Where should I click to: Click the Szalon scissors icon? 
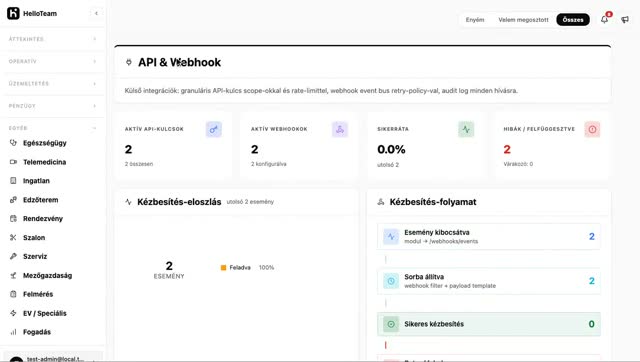coord(13,238)
